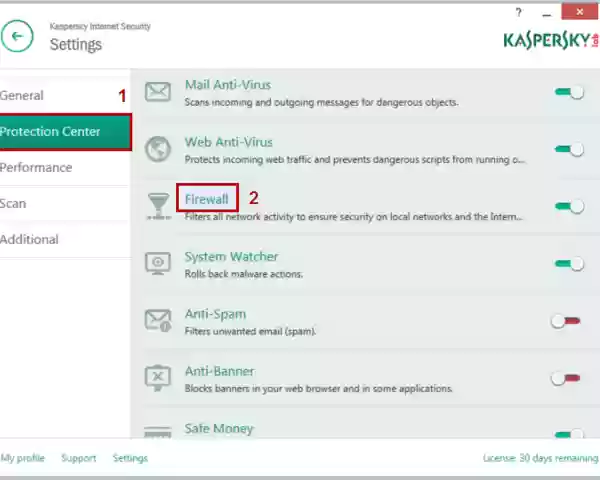The image size is (600, 480).
Task: Click the 'Settings' page title
Action: coord(76,44)
